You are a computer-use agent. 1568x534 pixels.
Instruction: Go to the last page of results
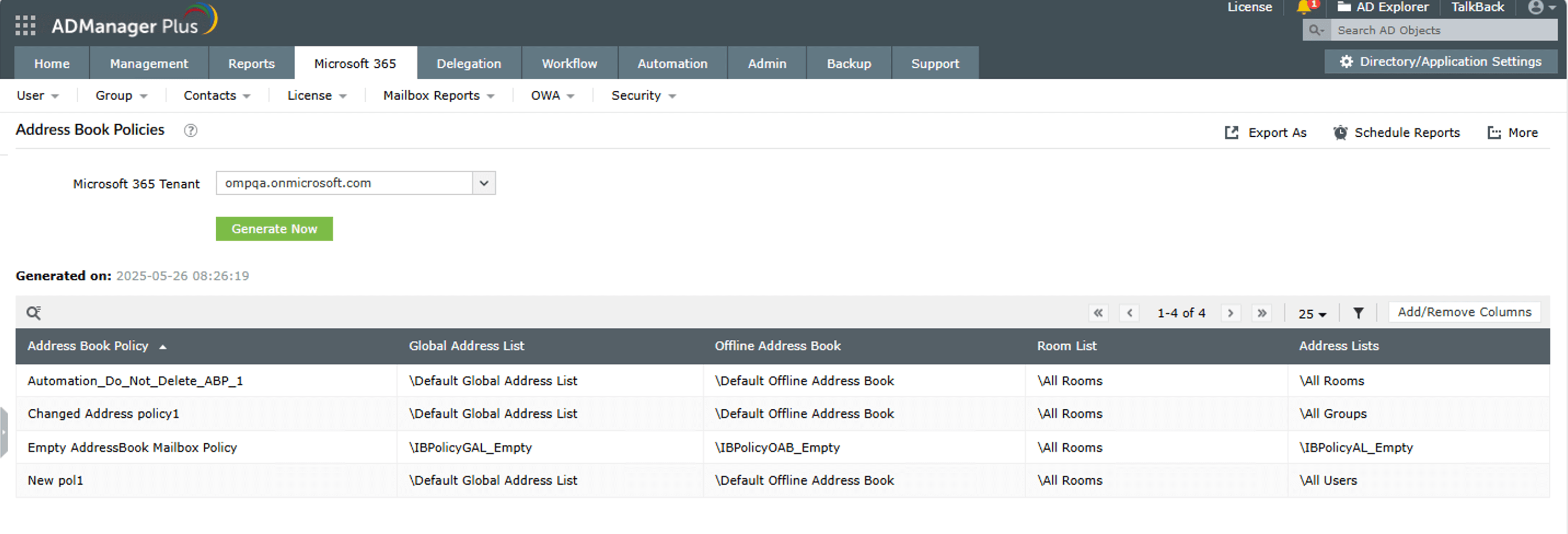[x=1262, y=313]
